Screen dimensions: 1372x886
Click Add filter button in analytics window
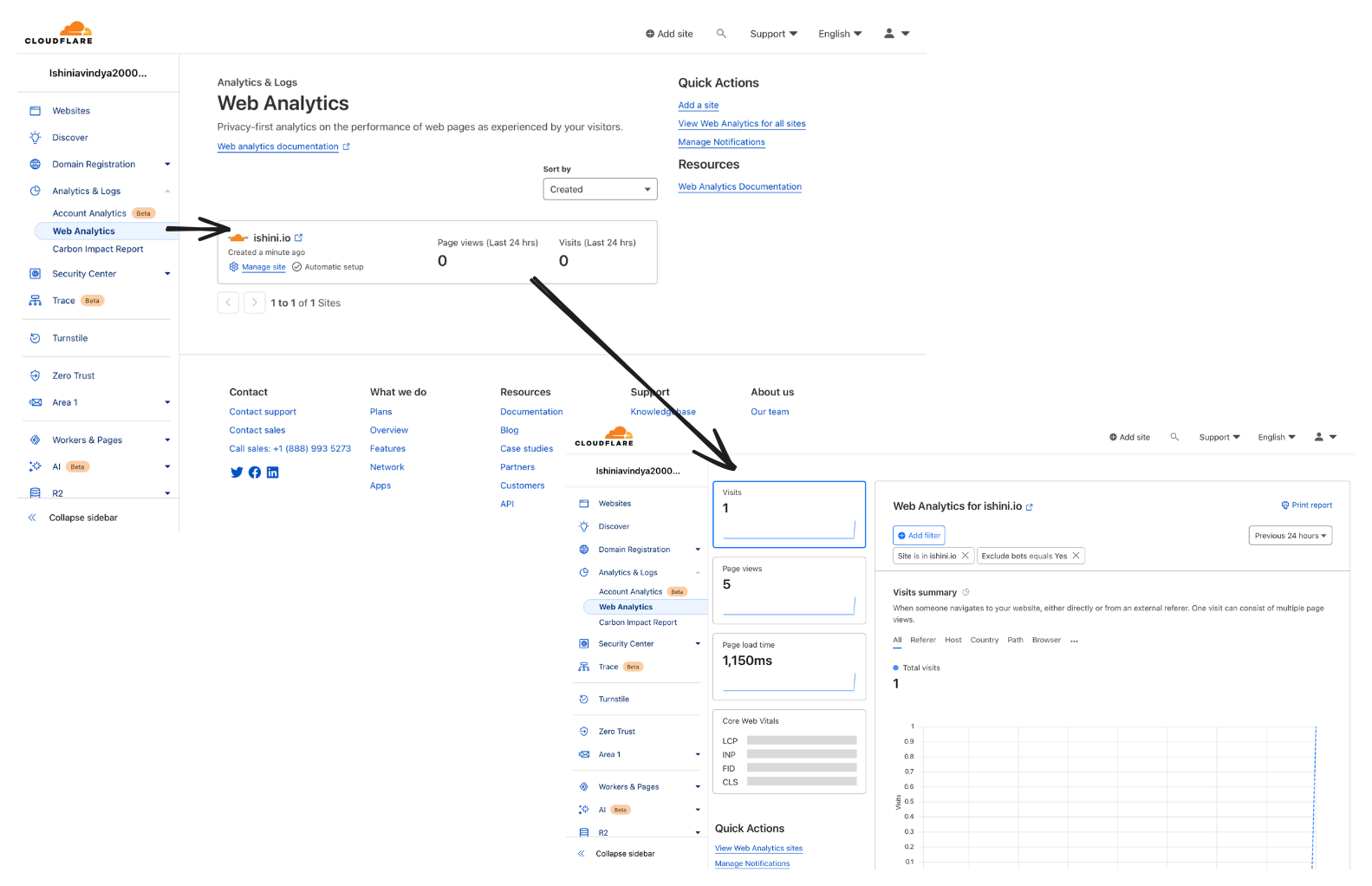[x=919, y=536]
